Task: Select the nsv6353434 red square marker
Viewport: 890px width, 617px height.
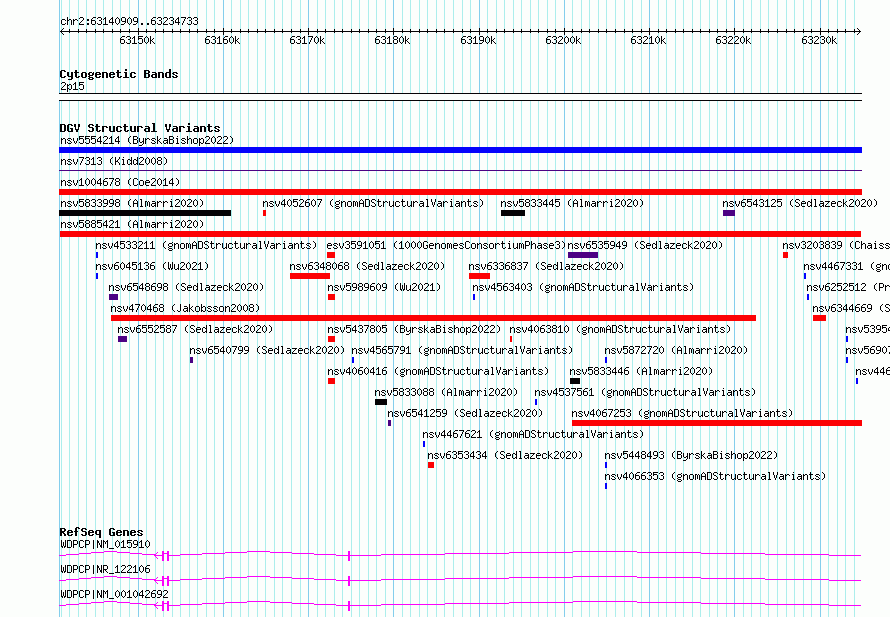Action: click(431, 465)
